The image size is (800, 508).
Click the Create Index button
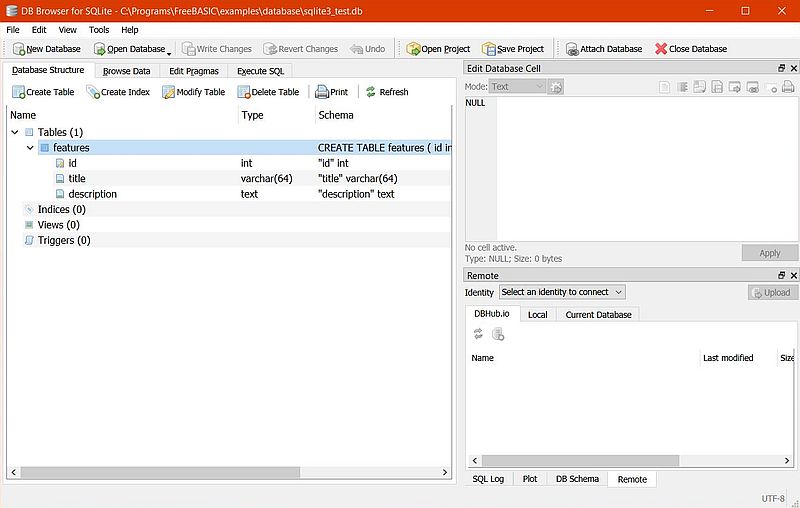click(x=118, y=92)
